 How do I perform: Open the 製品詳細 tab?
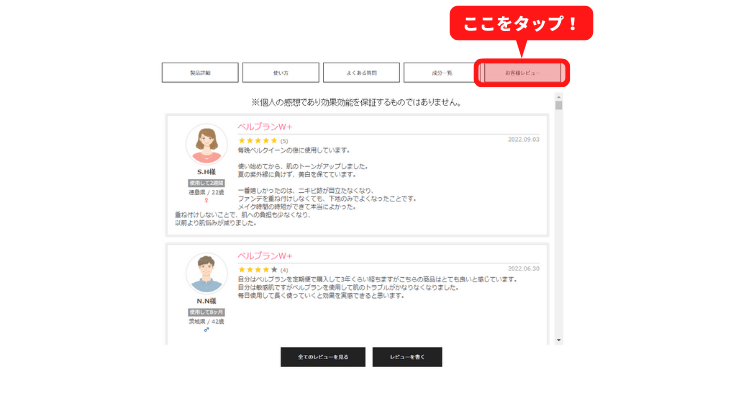pos(200,72)
